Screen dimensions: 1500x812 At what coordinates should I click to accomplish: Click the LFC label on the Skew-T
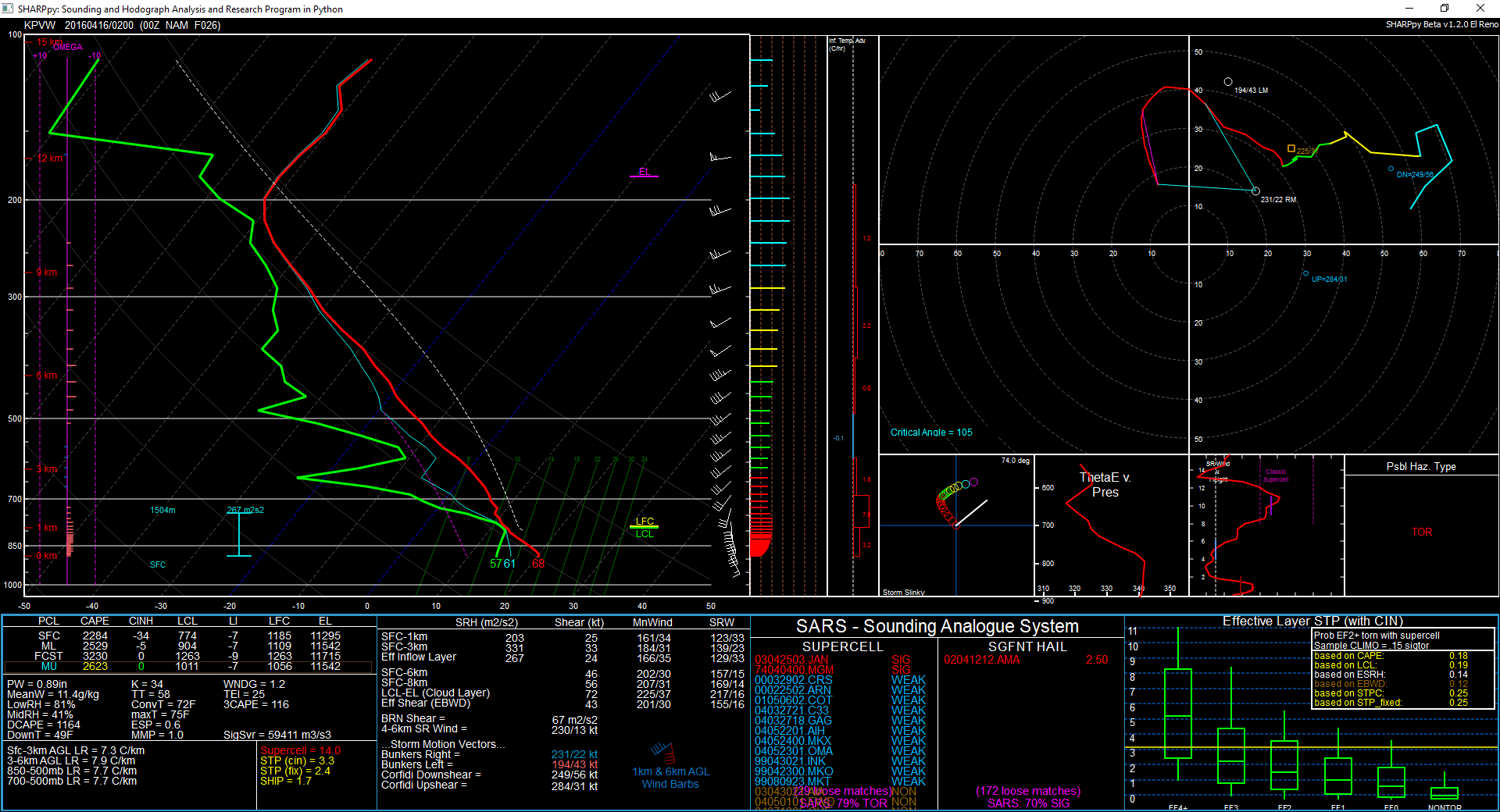(645, 522)
